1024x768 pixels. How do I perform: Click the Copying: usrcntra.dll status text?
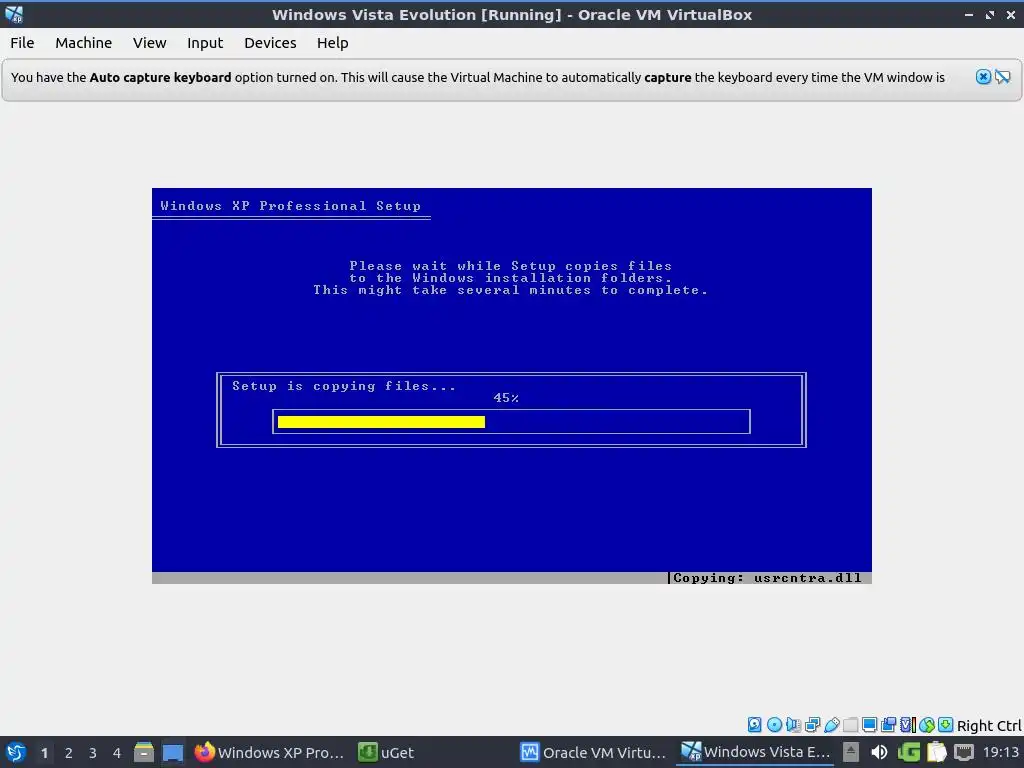point(767,578)
